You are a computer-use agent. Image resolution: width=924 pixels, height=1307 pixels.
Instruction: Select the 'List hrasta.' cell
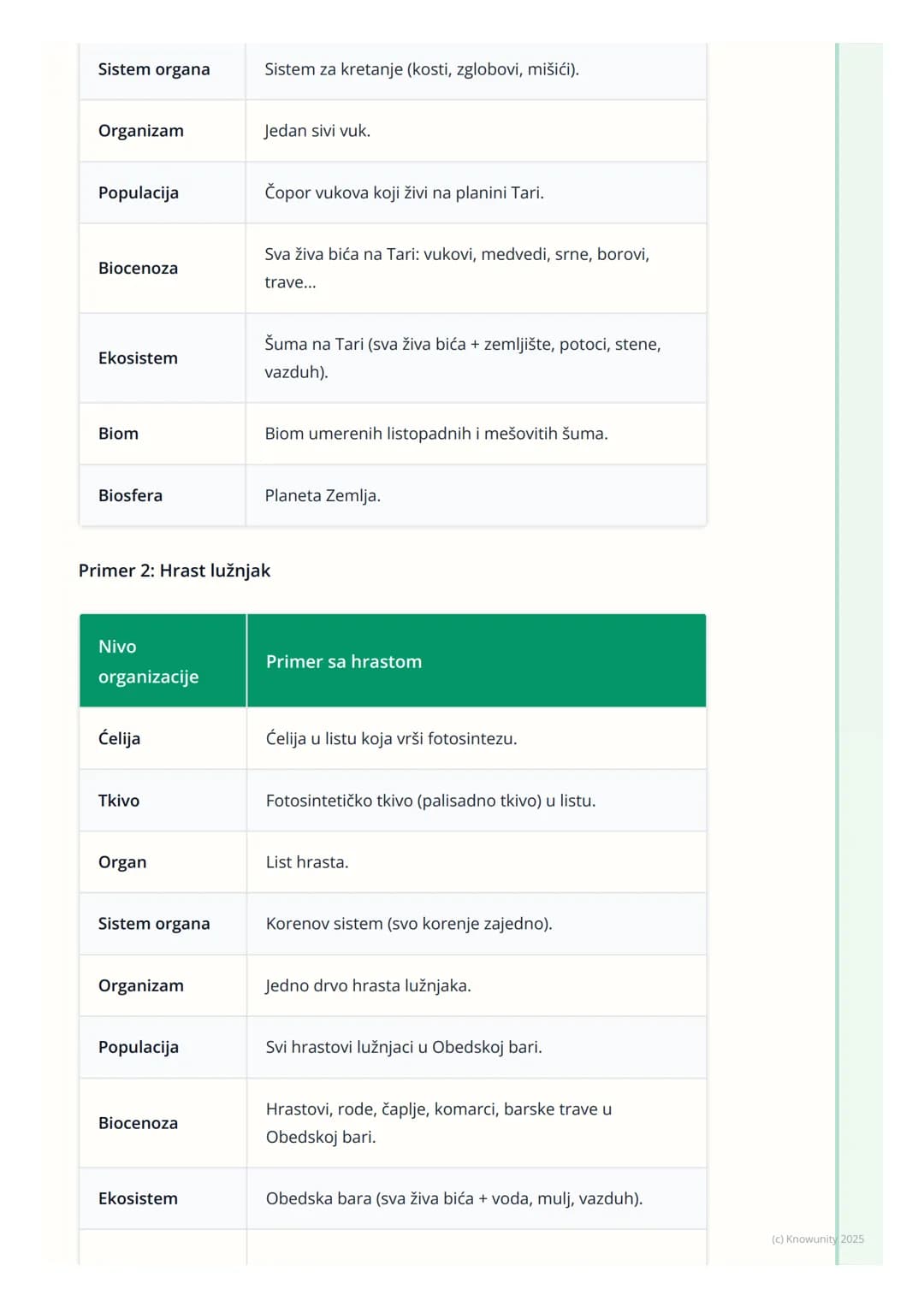[477, 862]
